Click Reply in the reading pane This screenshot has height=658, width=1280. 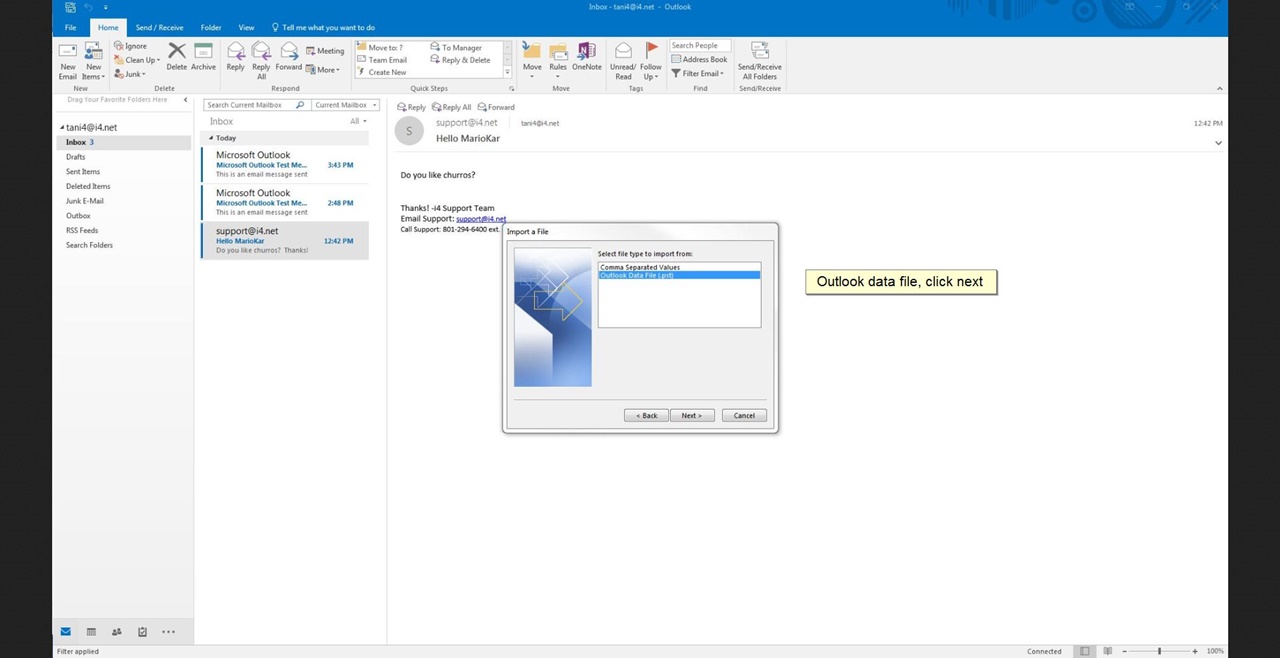click(411, 107)
